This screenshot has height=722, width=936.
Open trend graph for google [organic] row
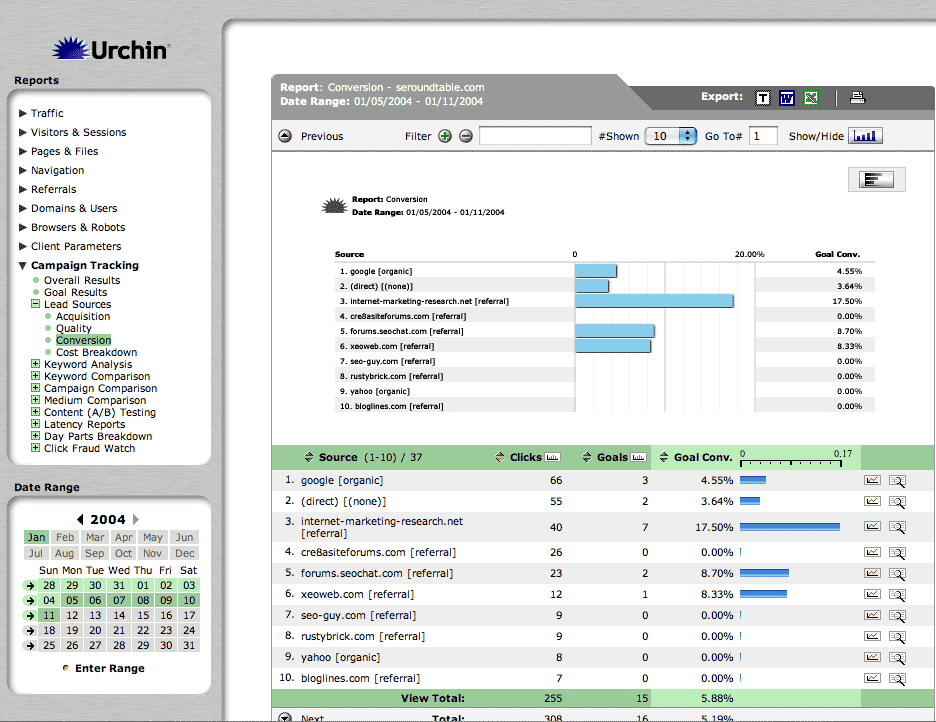tap(872, 480)
